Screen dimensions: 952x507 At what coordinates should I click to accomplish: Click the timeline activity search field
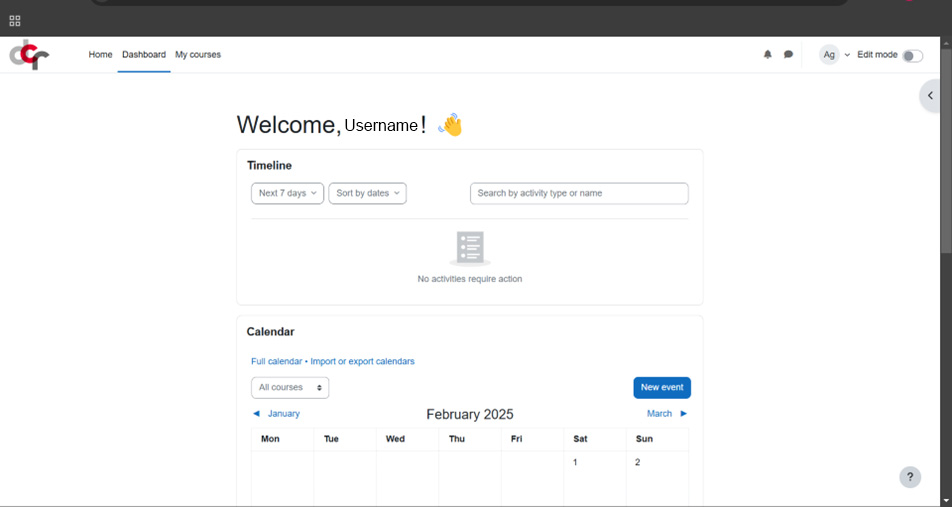pyautogui.click(x=579, y=193)
